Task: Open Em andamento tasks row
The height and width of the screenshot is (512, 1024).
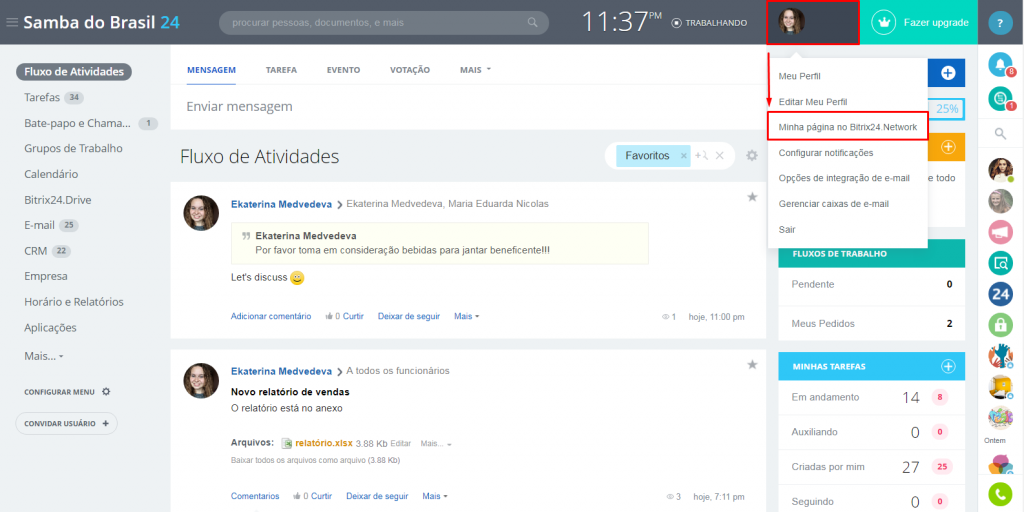Action: [871, 397]
